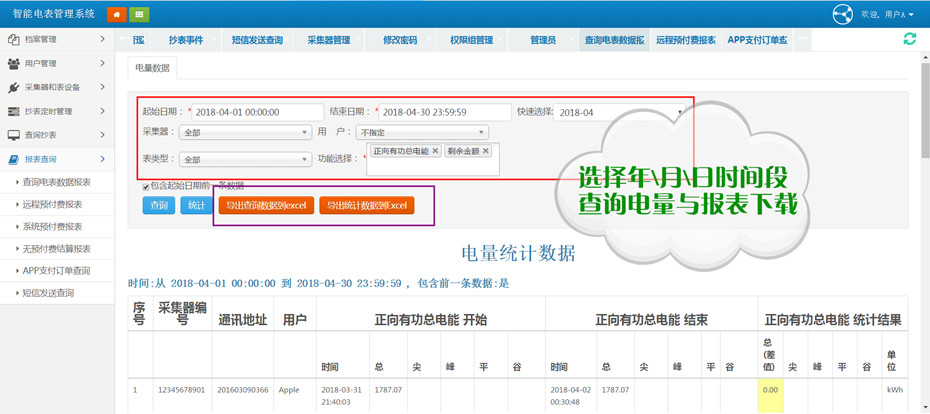The image size is (930, 414).
Task: Click 导出统计数据到Excel button
Action: coord(366,205)
